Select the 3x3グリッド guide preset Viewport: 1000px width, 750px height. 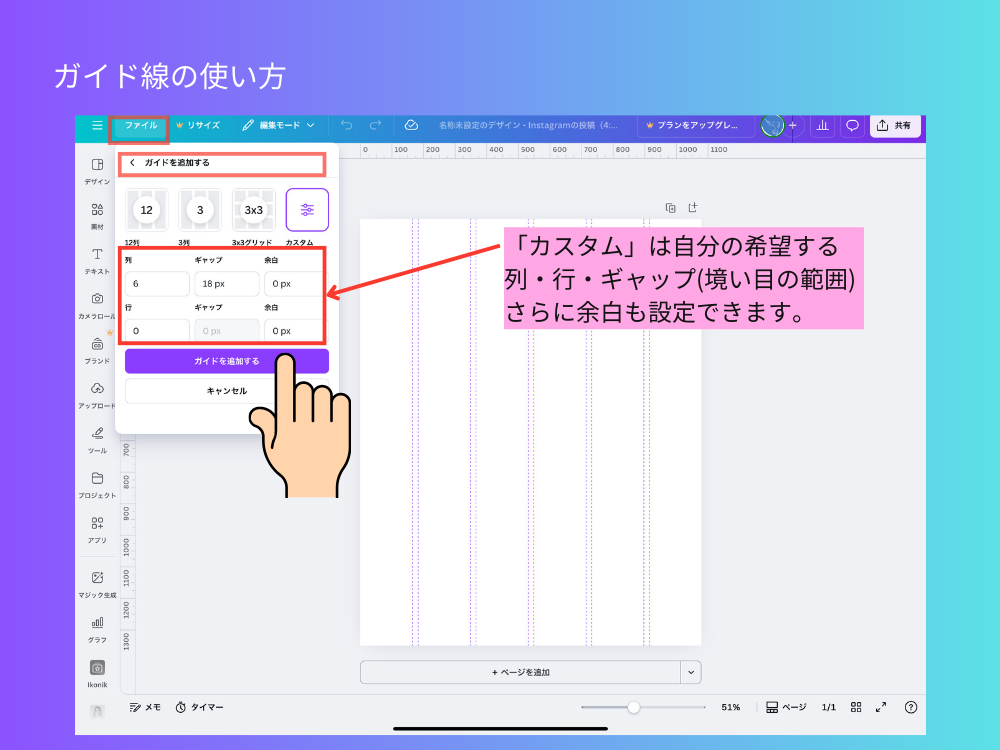254,210
